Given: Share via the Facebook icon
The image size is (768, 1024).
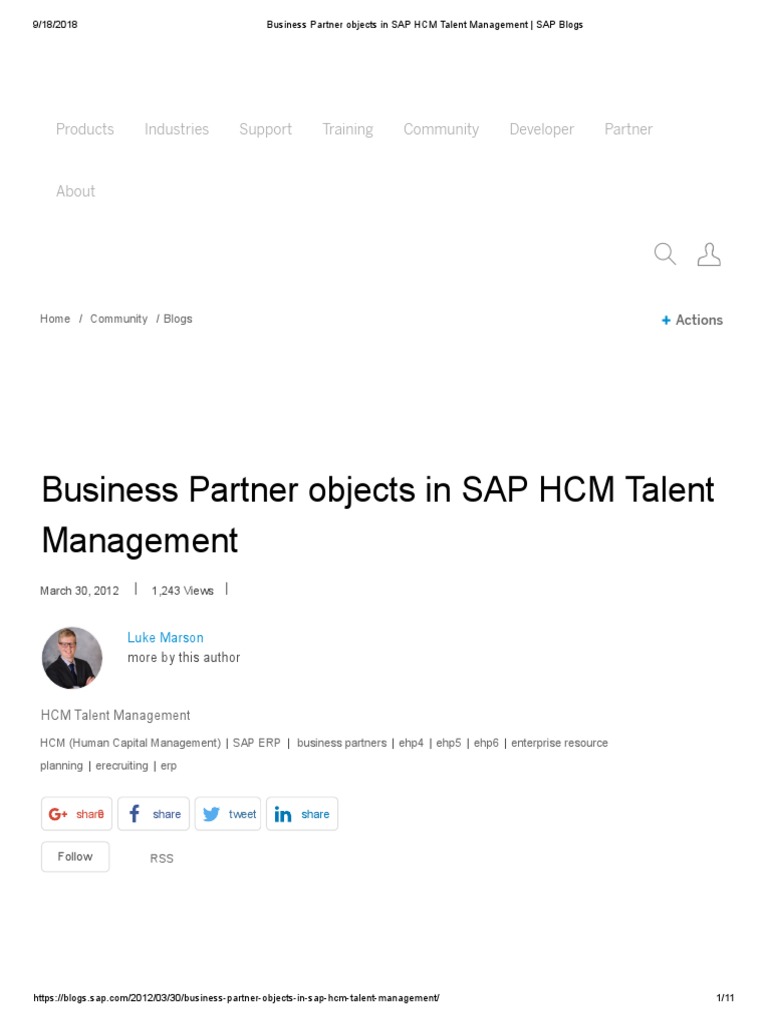Looking at the screenshot, I should [x=135, y=814].
